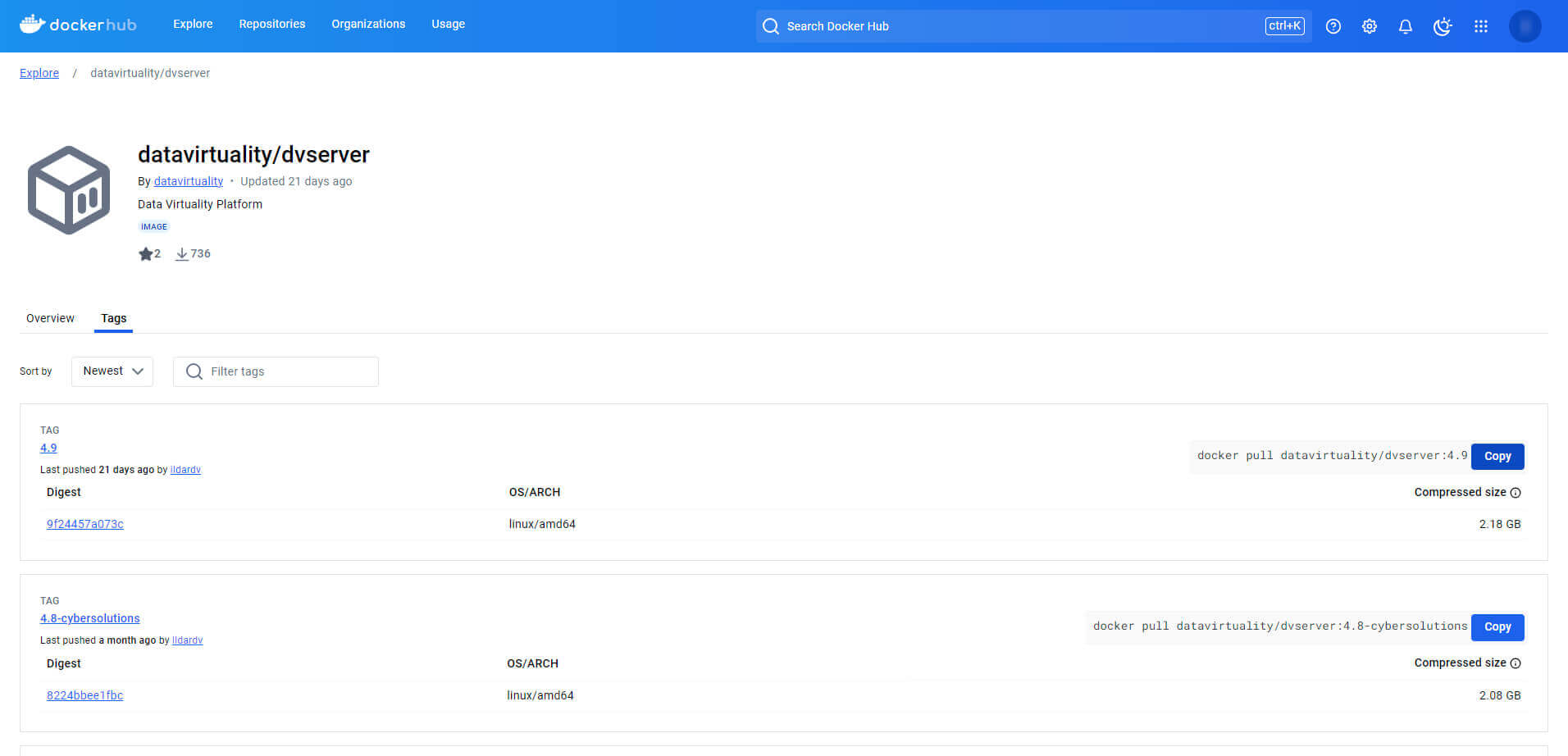This screenshot has height=756, width=1568.
Task: Click the IMAGE badge label
Action: coord(154,226)
